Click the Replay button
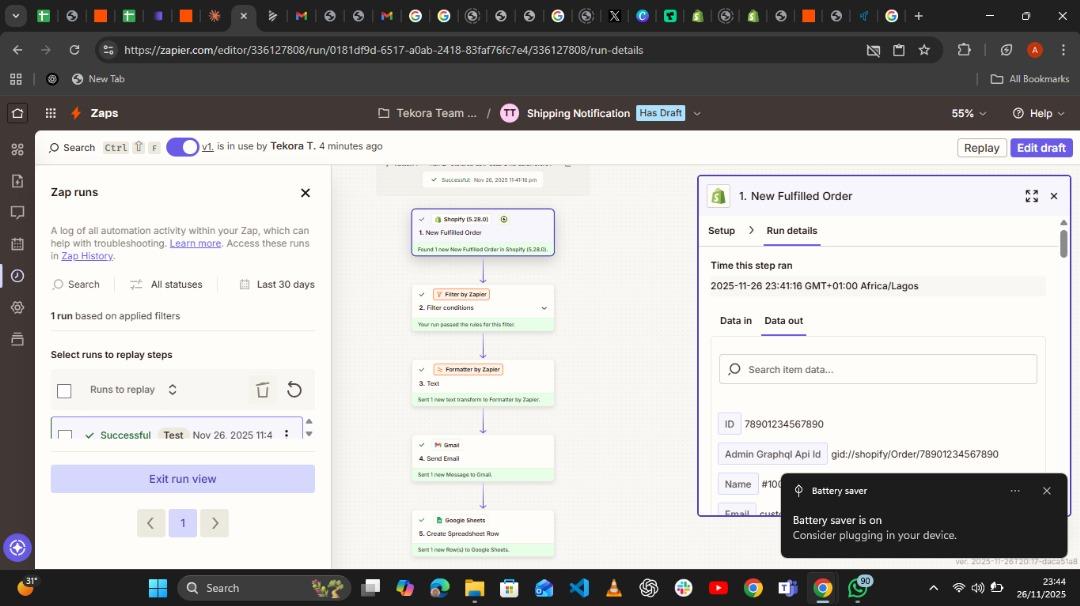 click(x=981, y=147)
